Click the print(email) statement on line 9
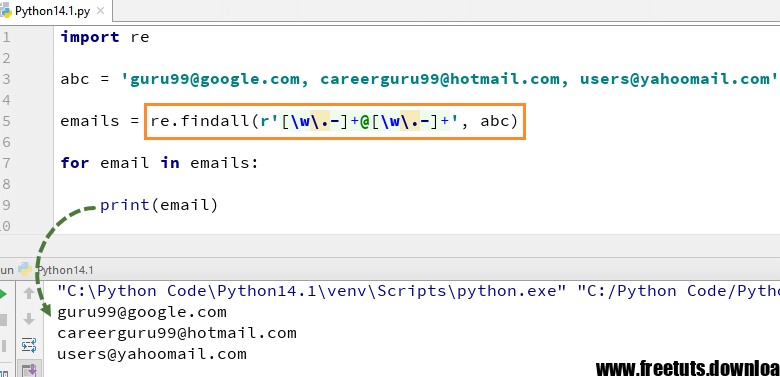This screenshot has height=377, width=780. (159, 204)
